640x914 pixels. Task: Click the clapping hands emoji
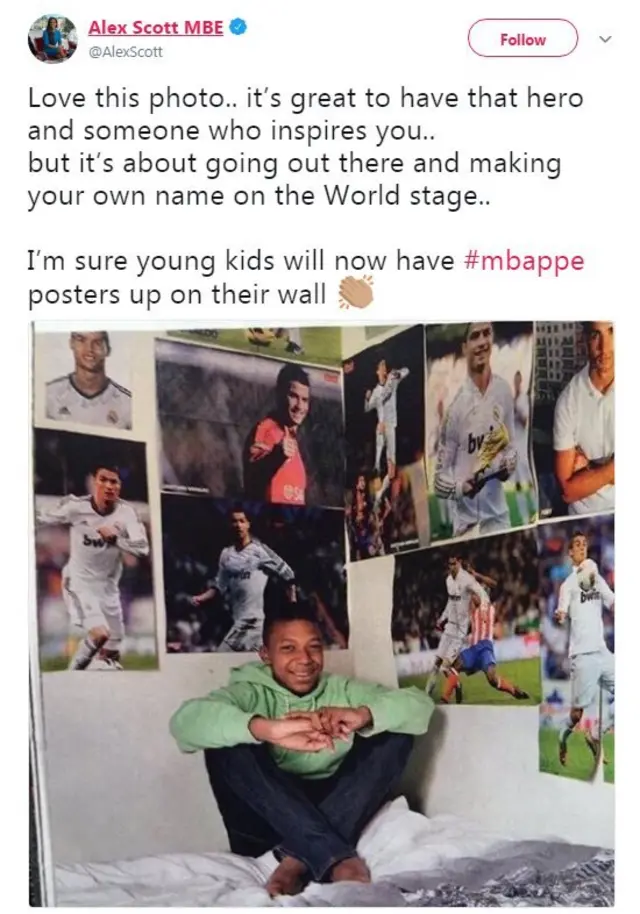click(x=355, y=291)
